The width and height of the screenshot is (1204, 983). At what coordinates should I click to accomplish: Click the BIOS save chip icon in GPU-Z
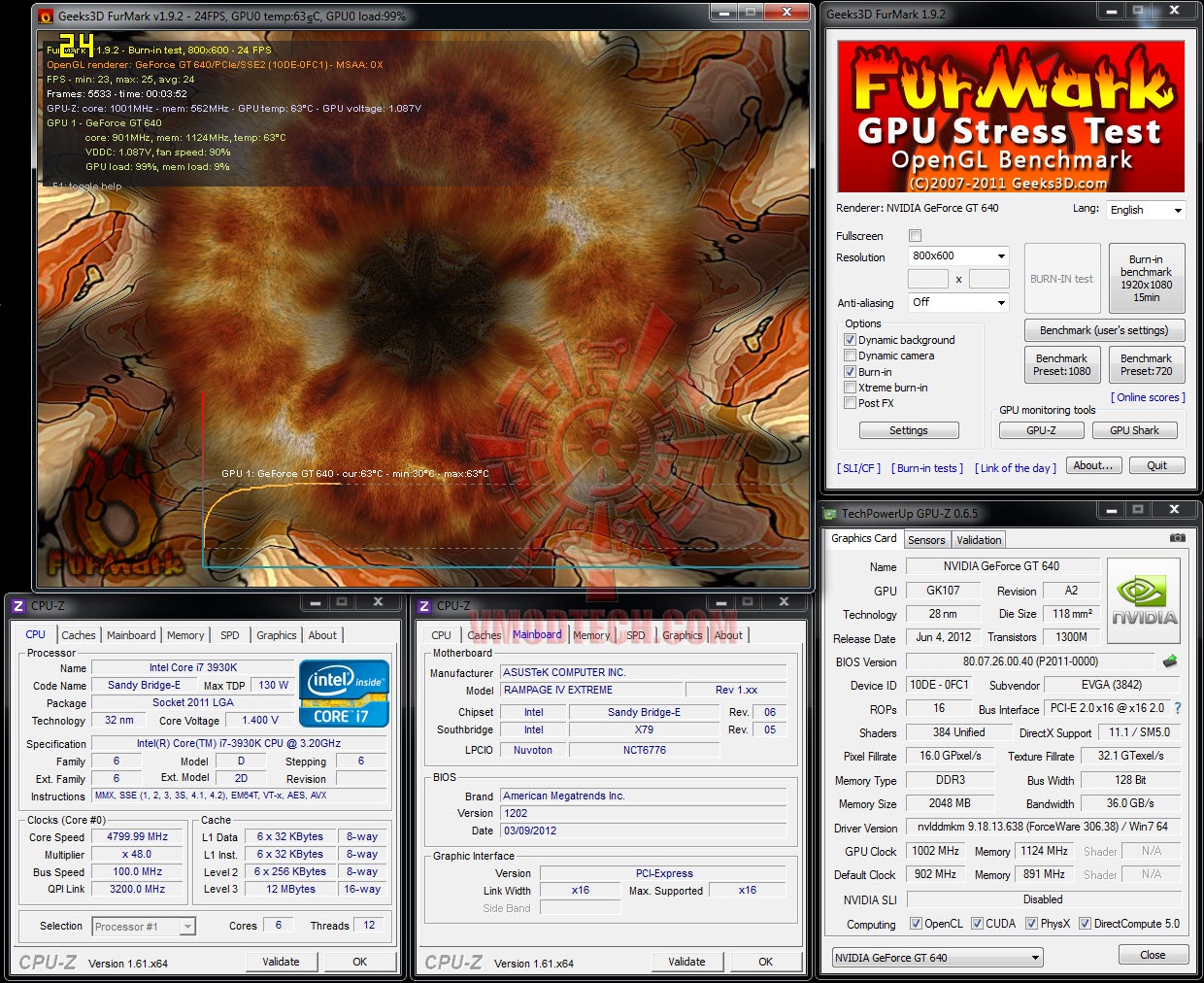click(x=1170, y=661)
